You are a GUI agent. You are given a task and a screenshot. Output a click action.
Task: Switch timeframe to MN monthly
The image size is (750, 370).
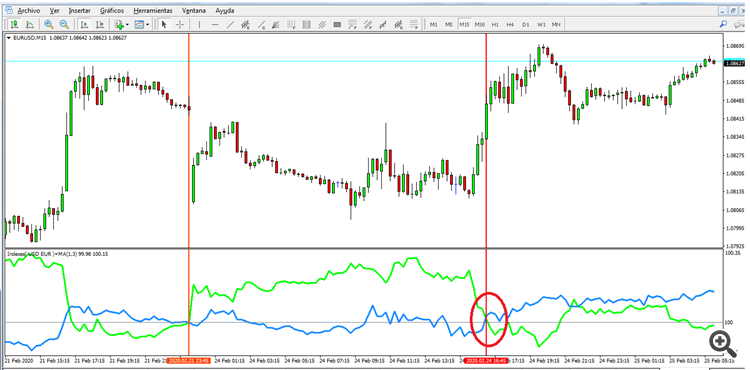pyautogui.click(x=556, y=24)
